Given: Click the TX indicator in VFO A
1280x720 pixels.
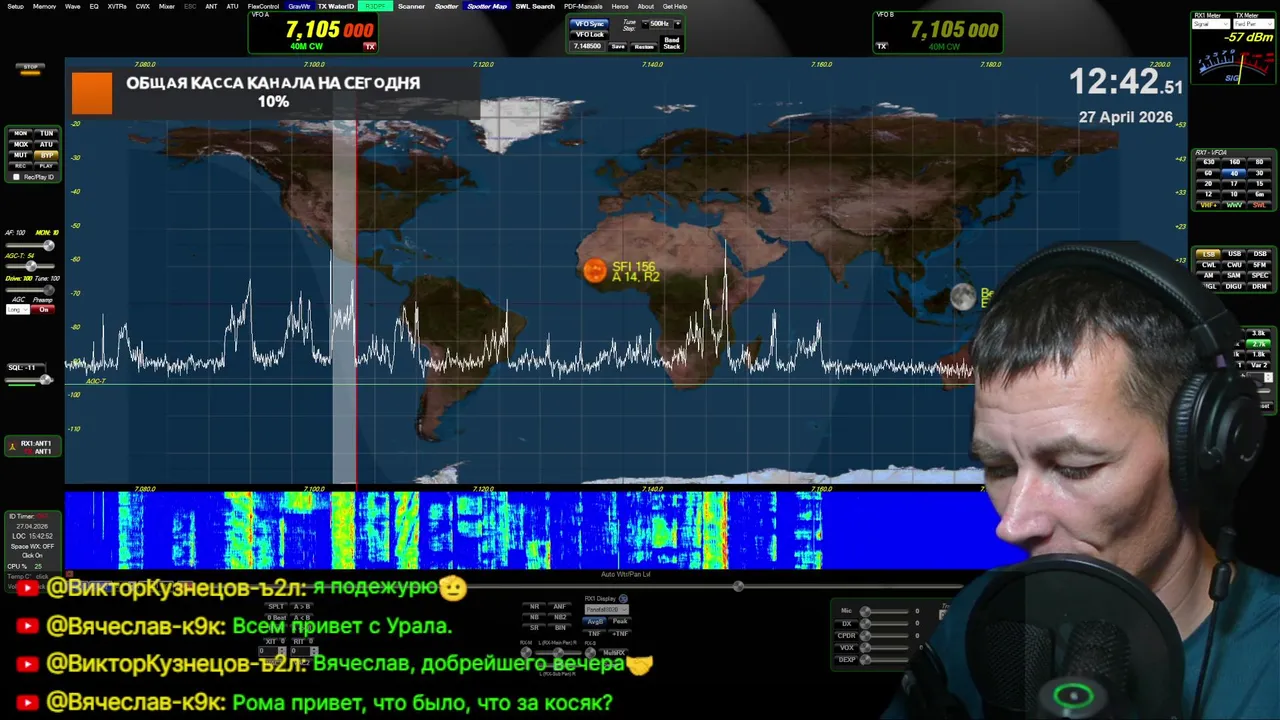Looking at the screenshot, I should pyautogui.click(x=369, y=47).
